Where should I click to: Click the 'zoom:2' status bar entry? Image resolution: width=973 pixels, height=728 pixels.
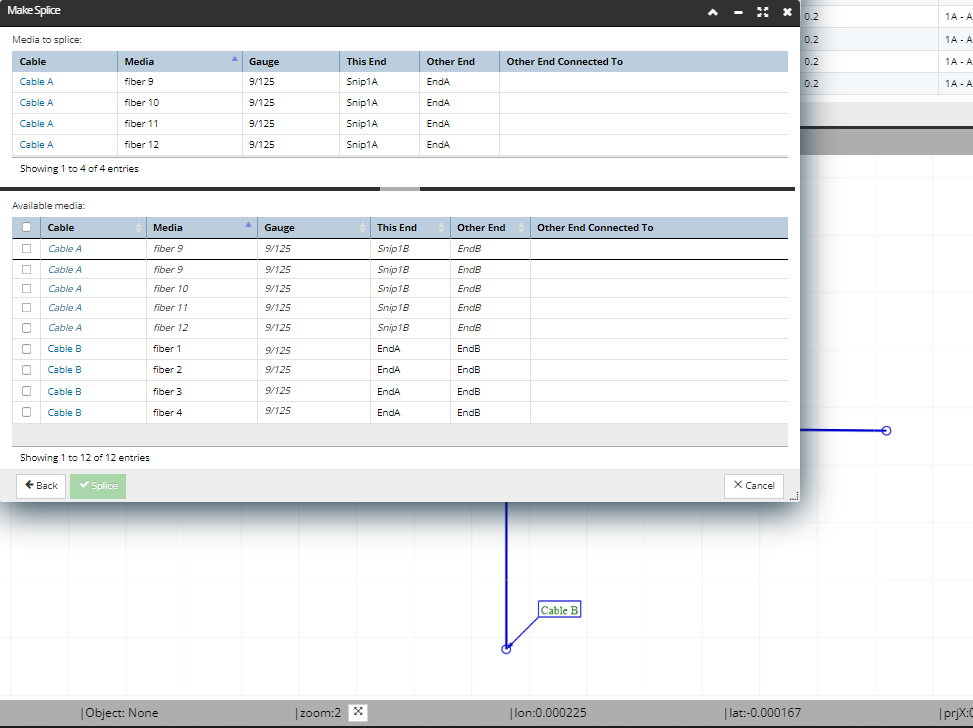[x=320, y=713]
